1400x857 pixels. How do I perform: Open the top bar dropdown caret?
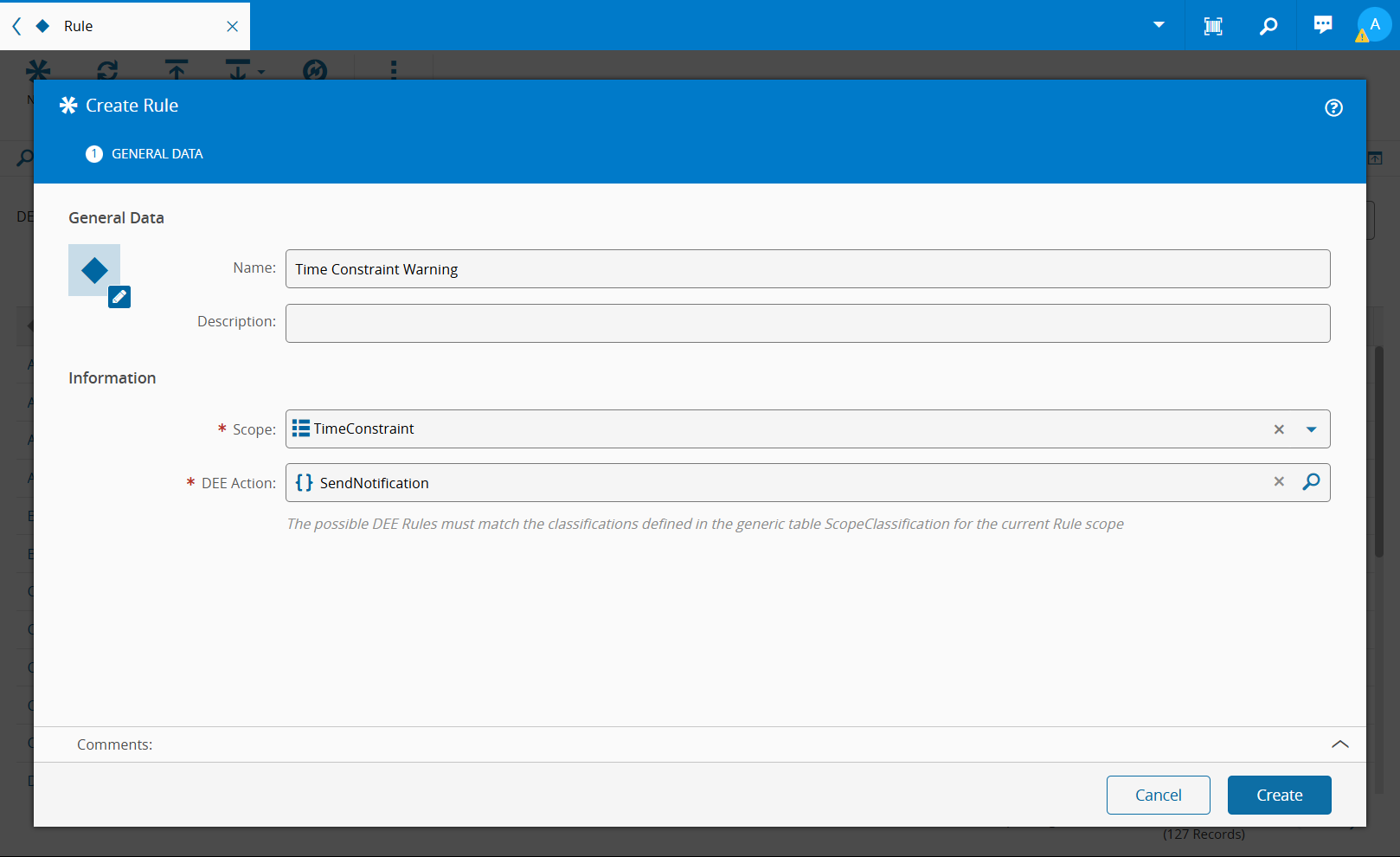1159,25
